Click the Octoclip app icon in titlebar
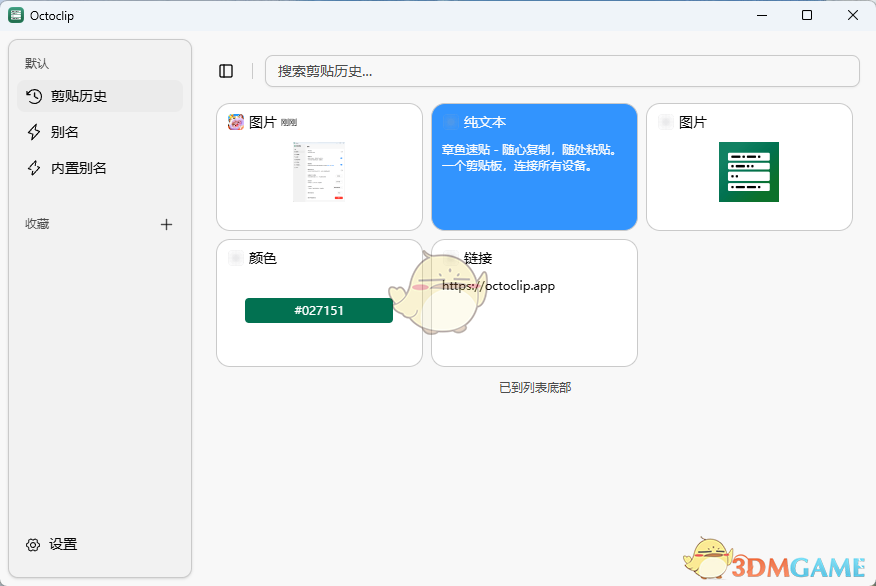876x586 pixels. (16, 15)
